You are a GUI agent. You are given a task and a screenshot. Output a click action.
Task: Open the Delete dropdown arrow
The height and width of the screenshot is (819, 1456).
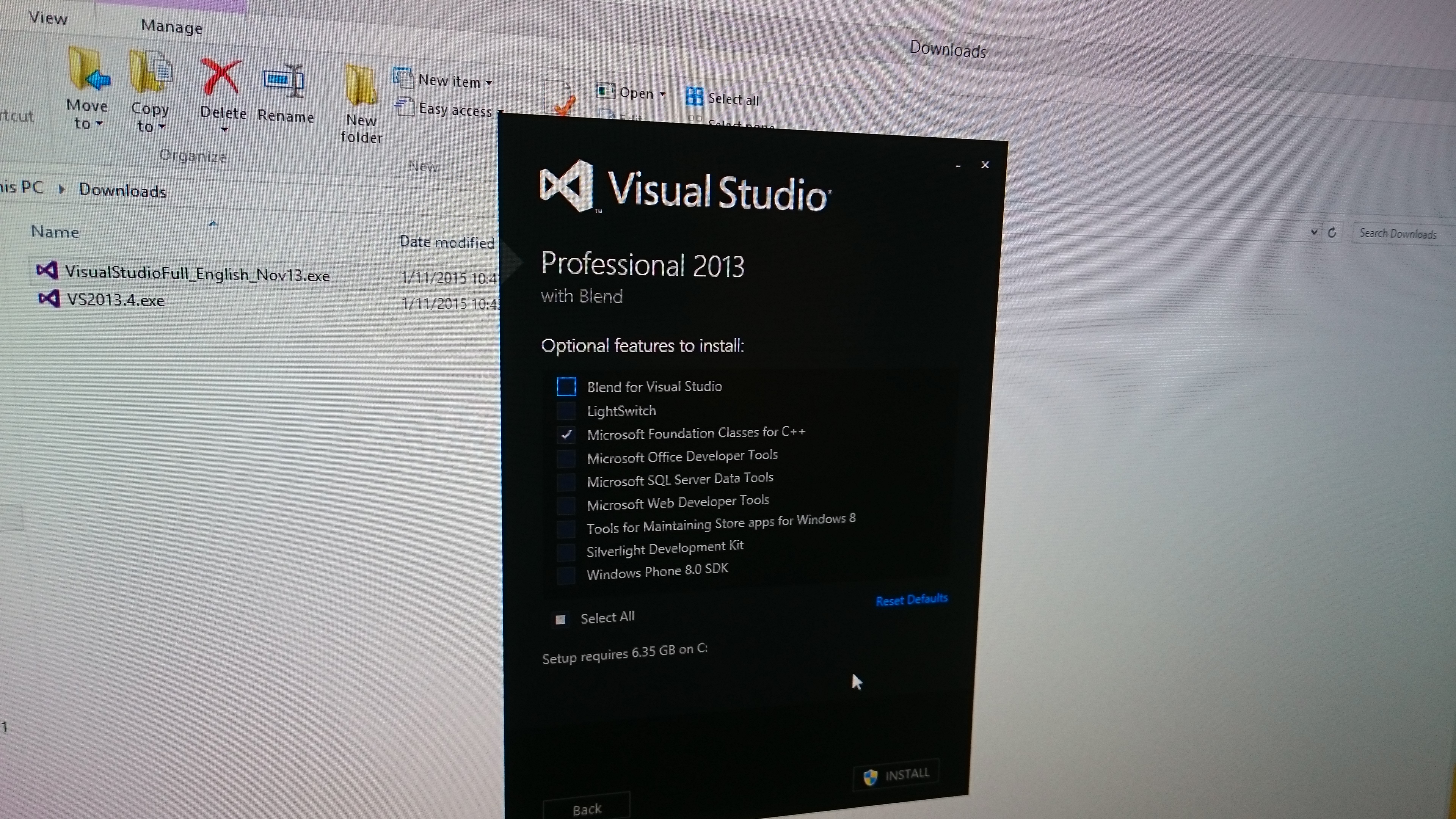pos(224,130)
